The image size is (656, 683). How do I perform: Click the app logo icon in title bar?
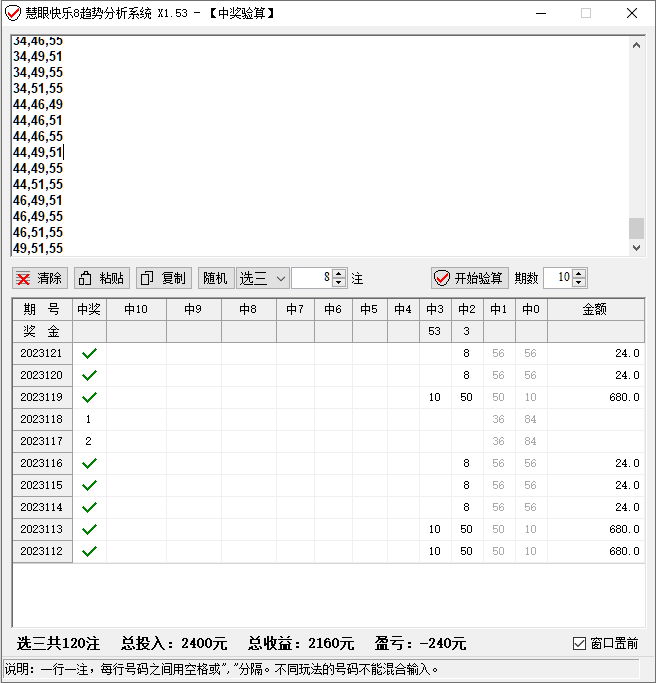(13, 13)
